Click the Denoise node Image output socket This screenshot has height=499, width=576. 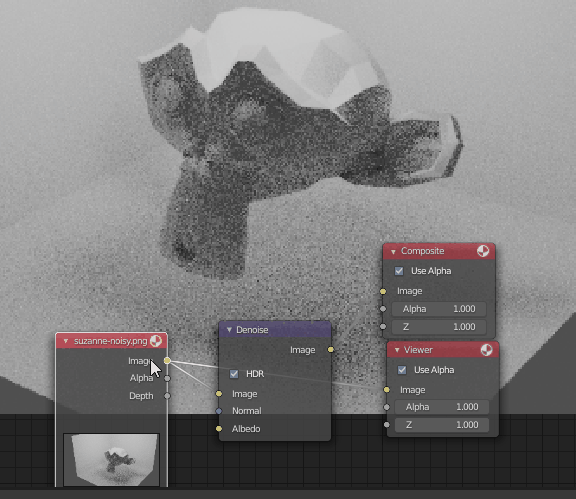331,349
